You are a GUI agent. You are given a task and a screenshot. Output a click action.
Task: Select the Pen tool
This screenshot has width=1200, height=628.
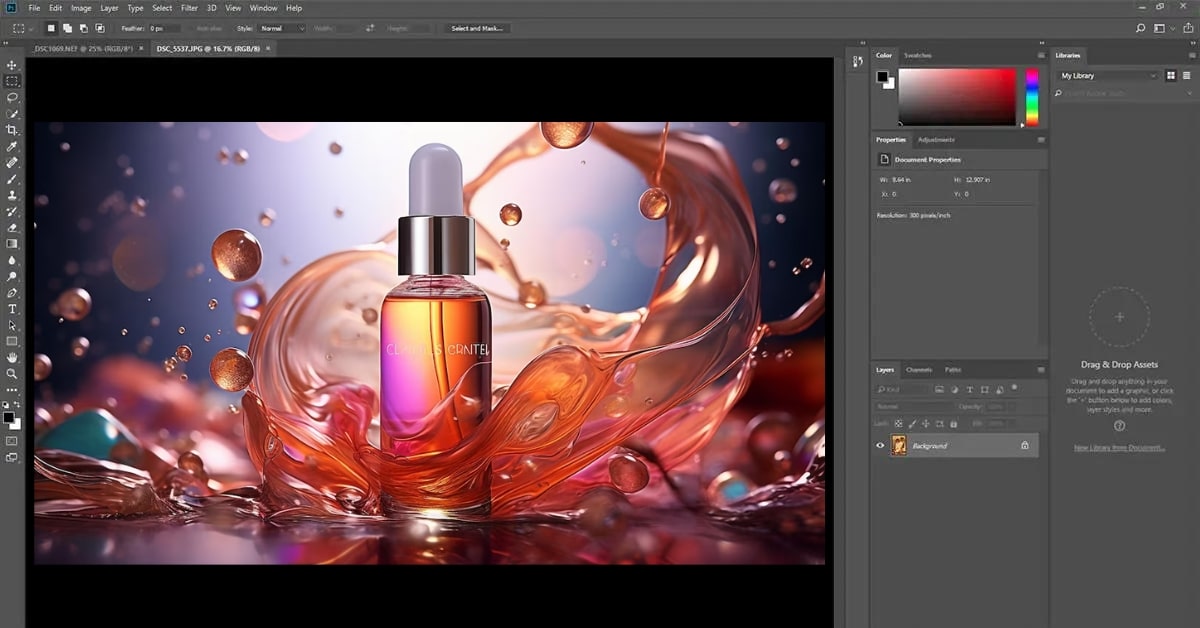pyautogui.click(x=12, y=292)
